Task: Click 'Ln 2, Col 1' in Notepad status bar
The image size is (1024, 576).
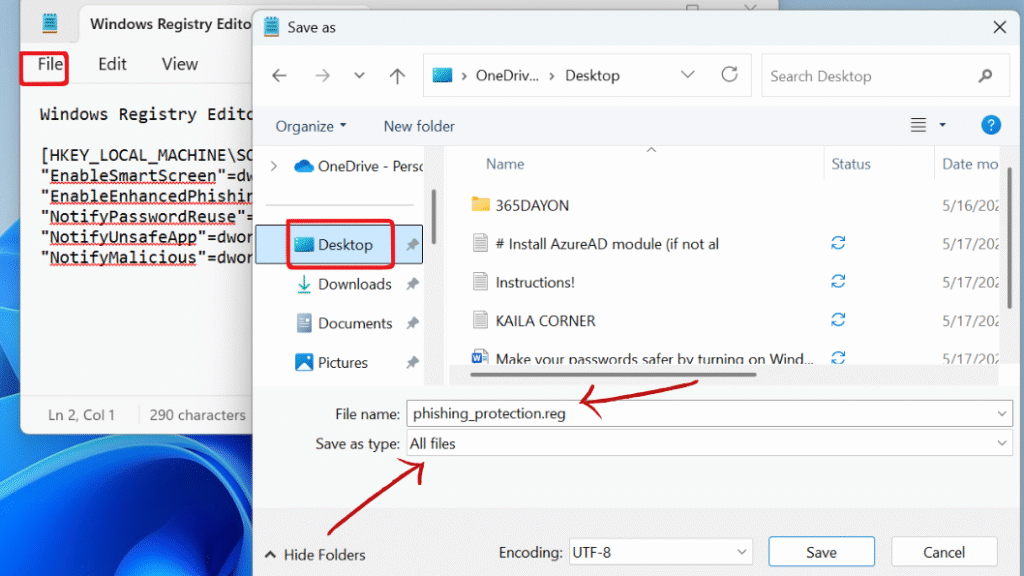Action: pos(81,415)
